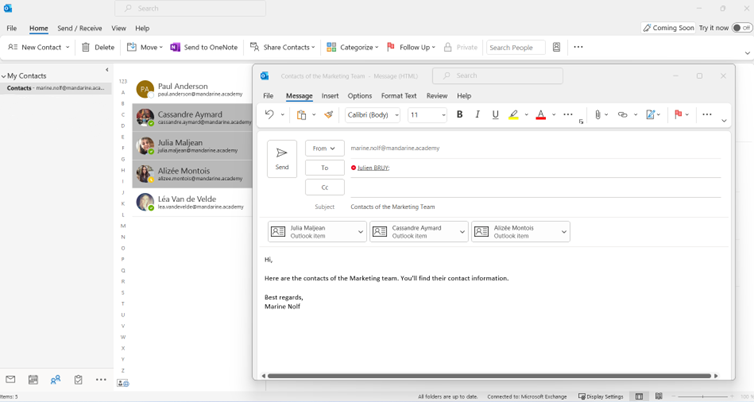Open the Review tab
754x402 pixels.
tap(437, 96)
